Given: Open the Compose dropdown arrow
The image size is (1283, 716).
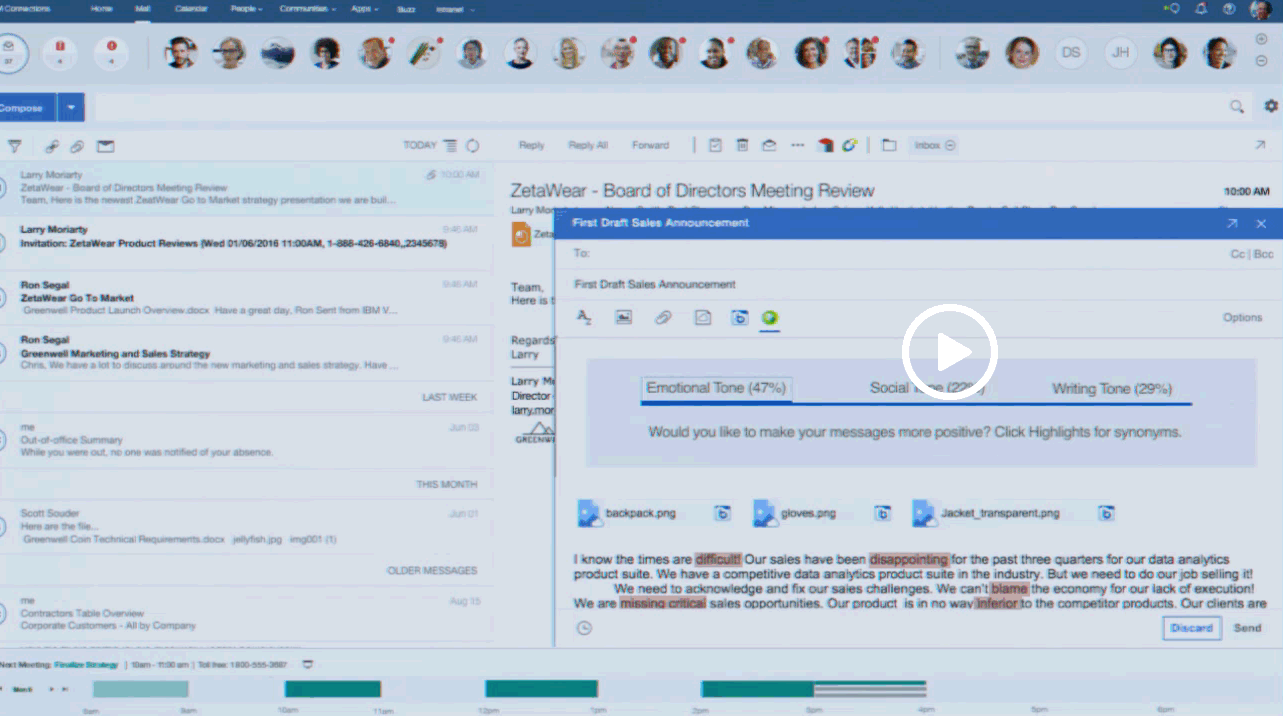Looking at the screenshot, I should pos(71,107).
